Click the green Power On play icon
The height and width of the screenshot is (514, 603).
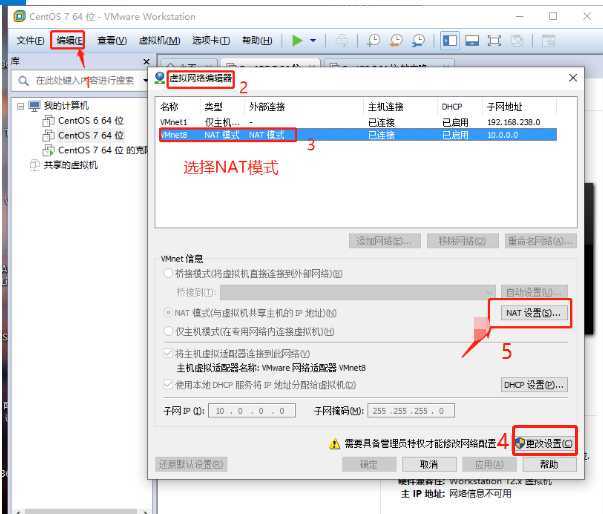(297, 40)
